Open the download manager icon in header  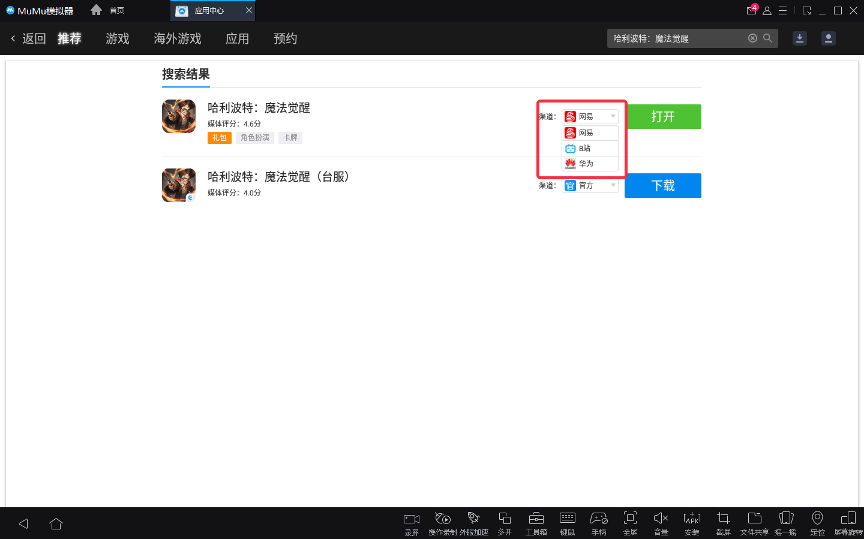pos(799,38)
